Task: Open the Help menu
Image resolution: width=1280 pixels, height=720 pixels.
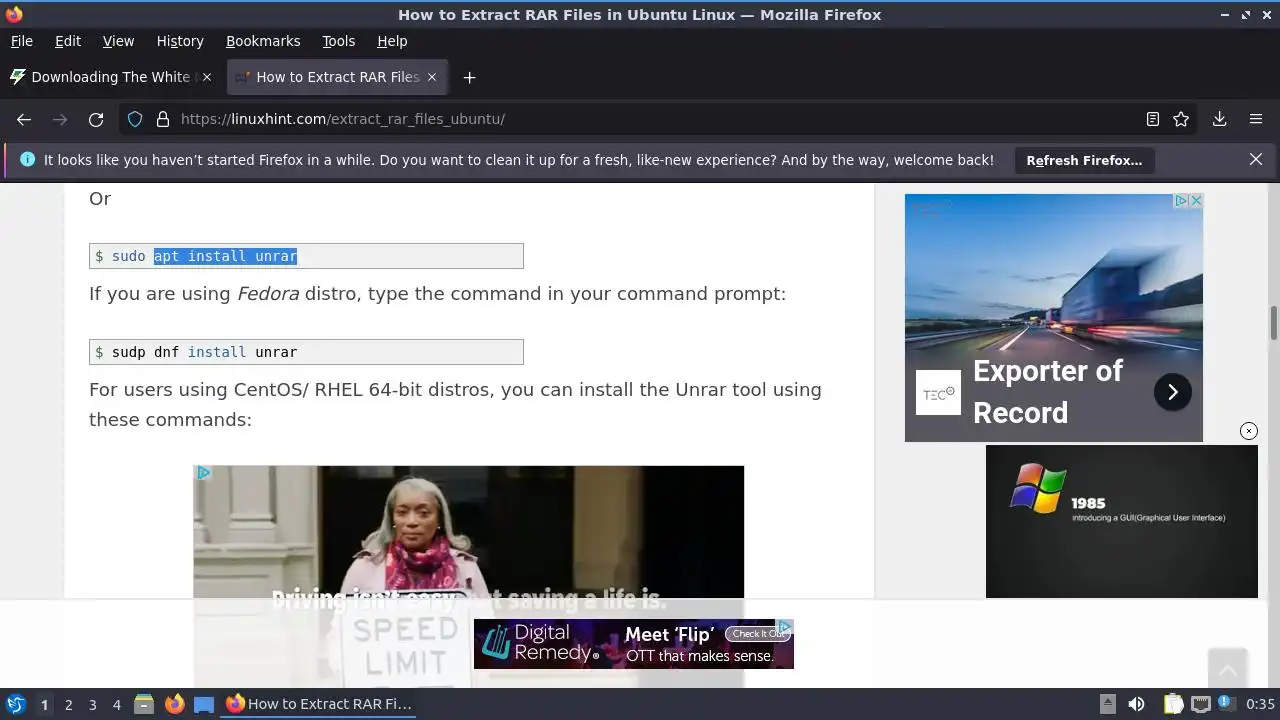Action: [392, 41]
